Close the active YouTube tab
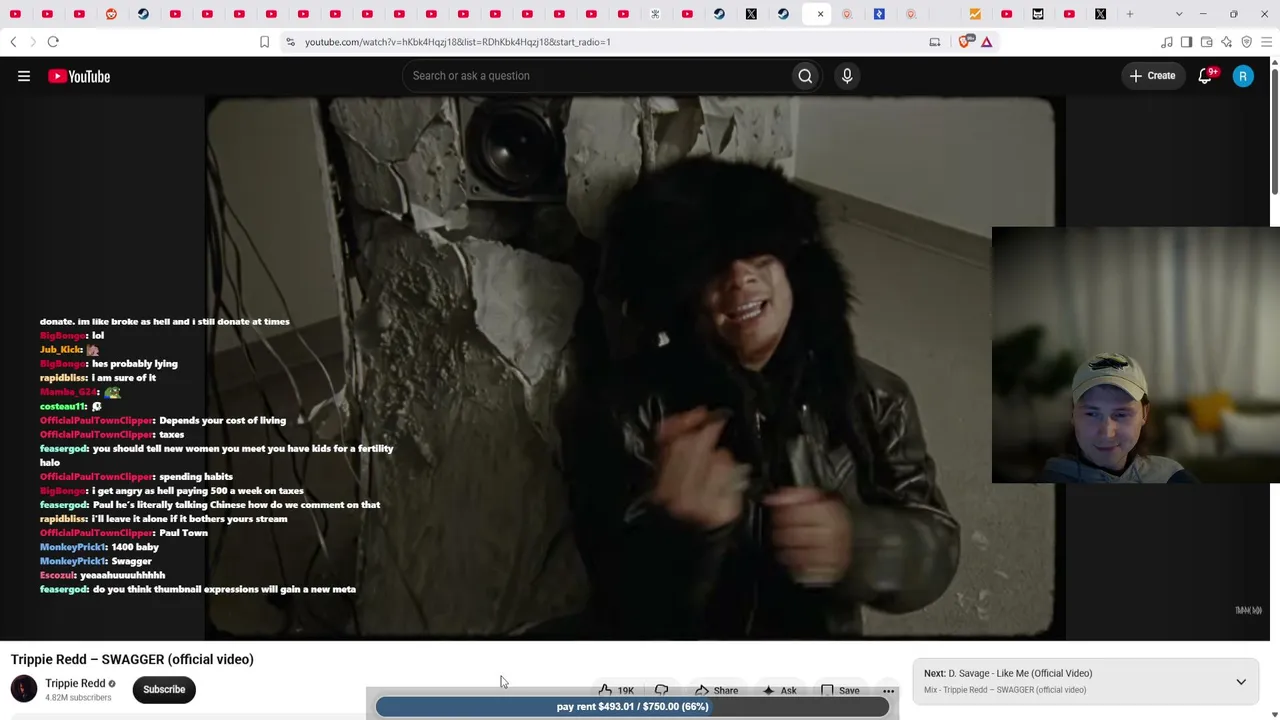Image resolution: width=1280 pixels, height=720 pixels. pos(820,14)
